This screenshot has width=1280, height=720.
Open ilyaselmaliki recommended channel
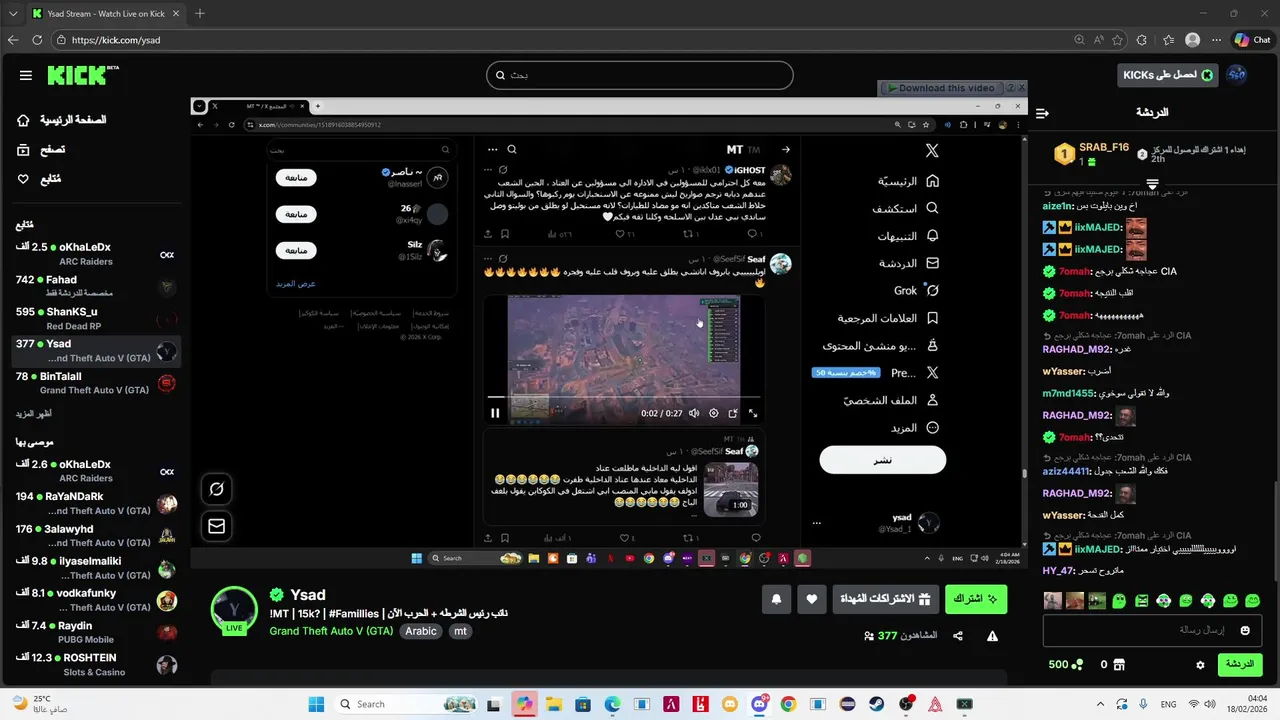96,568
